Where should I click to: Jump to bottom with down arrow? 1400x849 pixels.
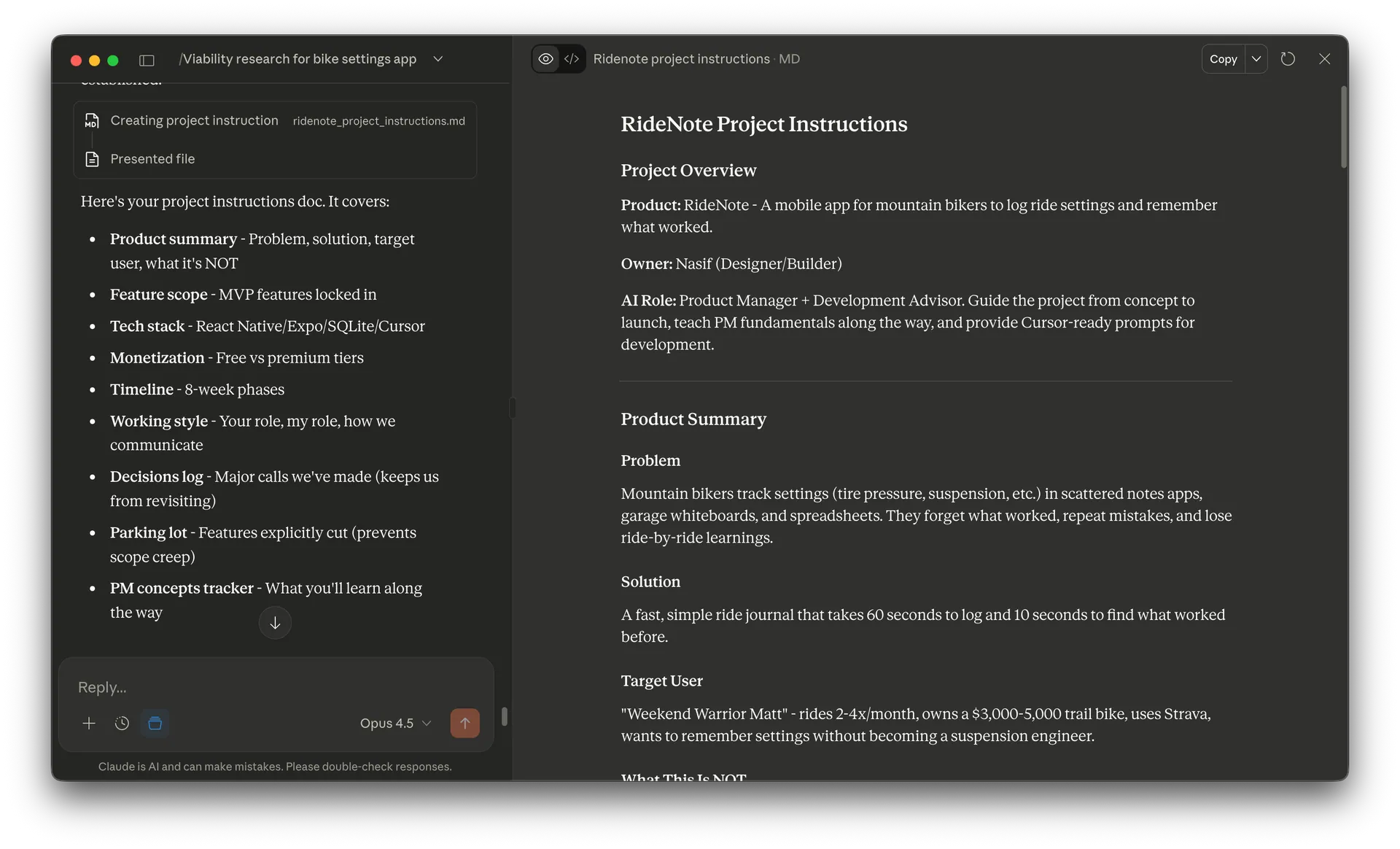pyautogui.click(x=275, y=623)
